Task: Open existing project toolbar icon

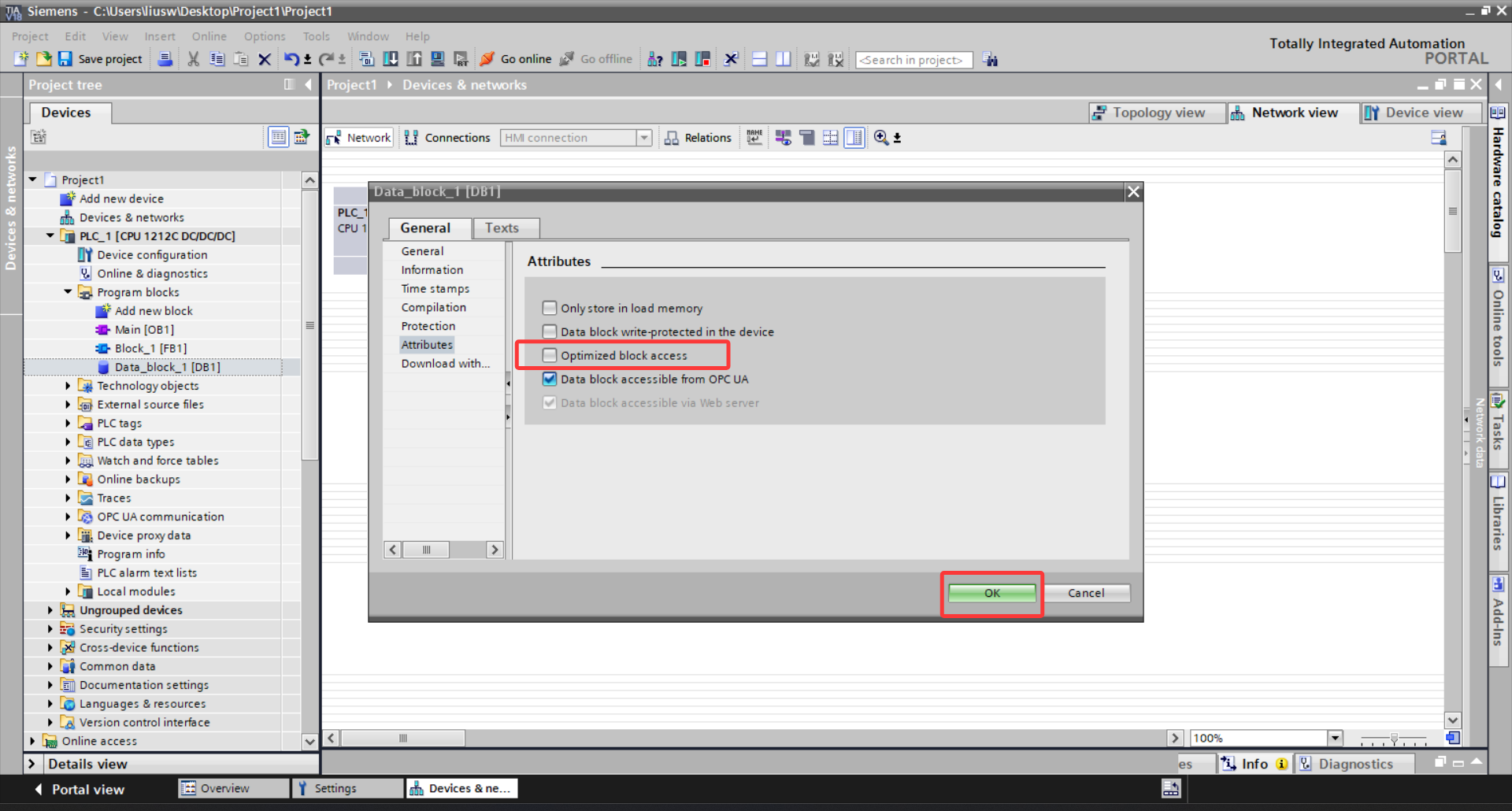Action: 43,59
